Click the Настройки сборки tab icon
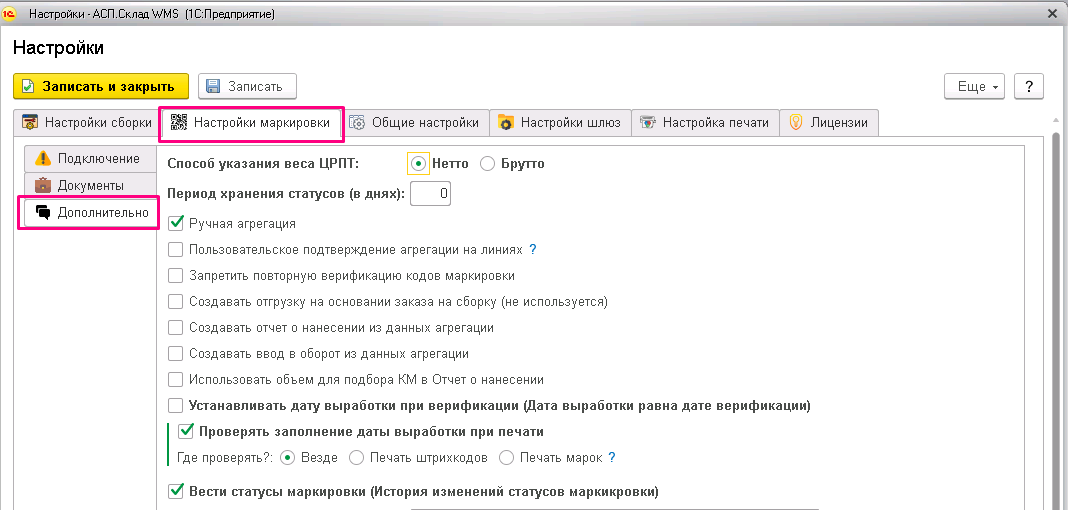 pyautogui.click(x=29, y=123)
